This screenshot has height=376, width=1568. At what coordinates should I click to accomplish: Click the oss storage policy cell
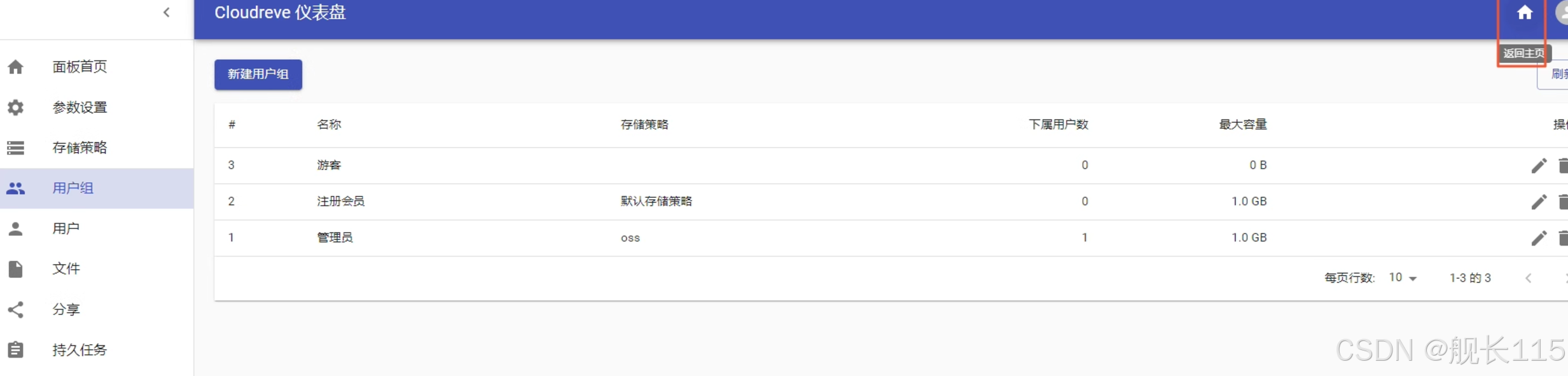point(630,238)
